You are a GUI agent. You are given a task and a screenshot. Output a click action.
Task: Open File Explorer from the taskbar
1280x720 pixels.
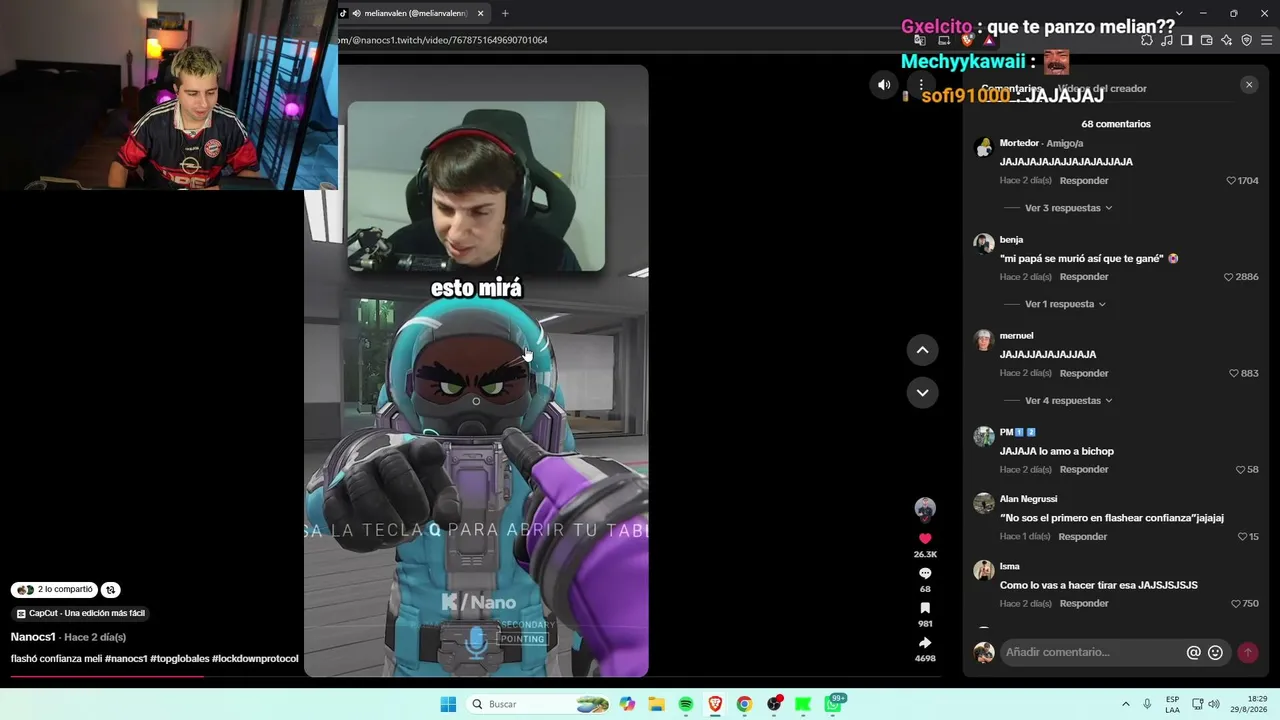[656, 704]
